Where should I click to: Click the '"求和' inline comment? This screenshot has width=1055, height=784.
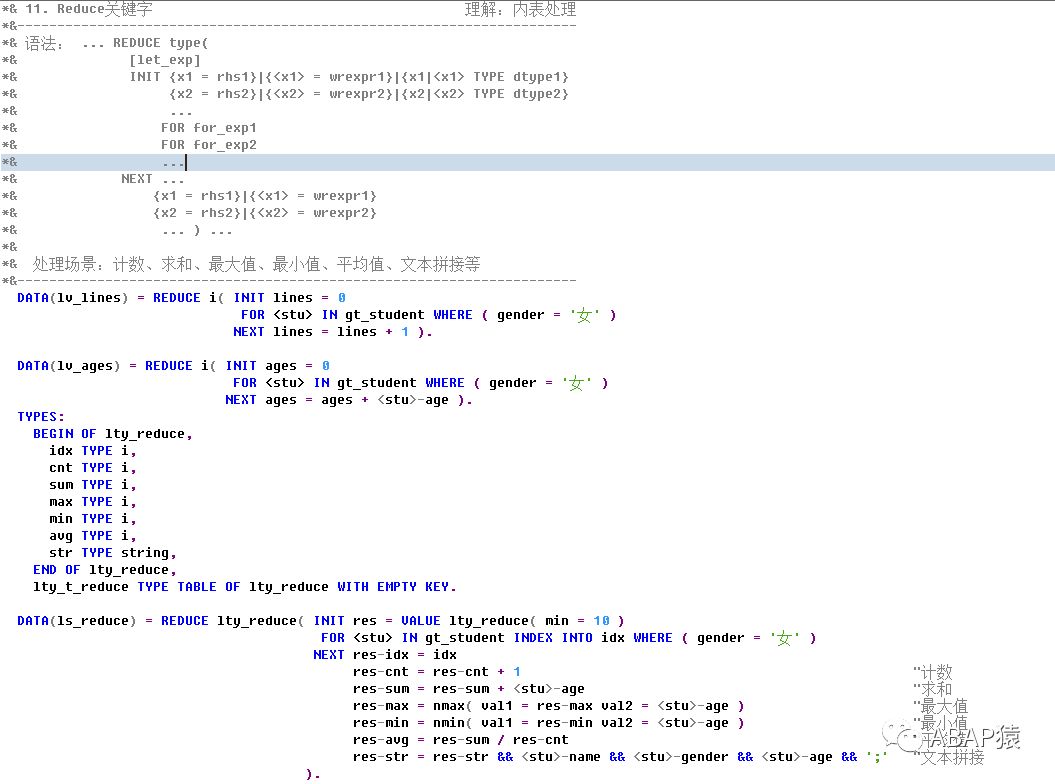coord(933,688)
